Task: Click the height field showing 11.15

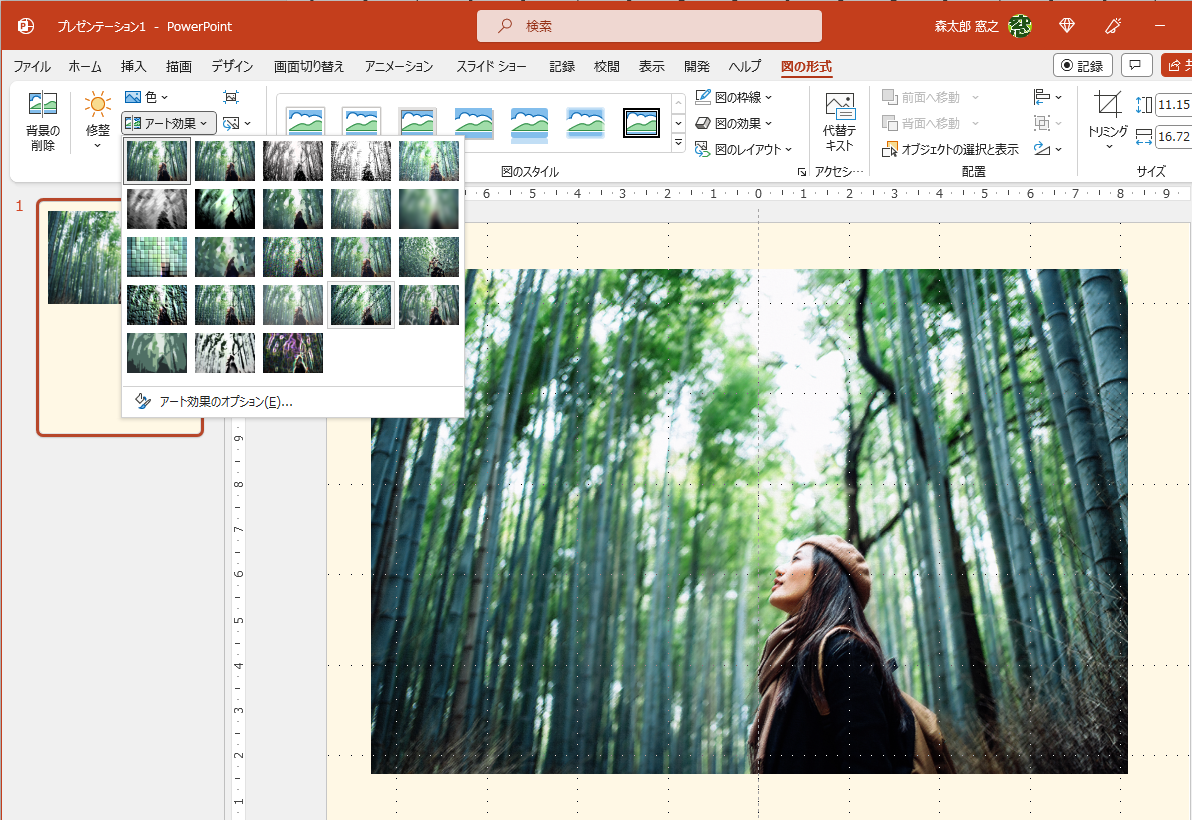Action: pyautogui.click(x=1173, y=104)
